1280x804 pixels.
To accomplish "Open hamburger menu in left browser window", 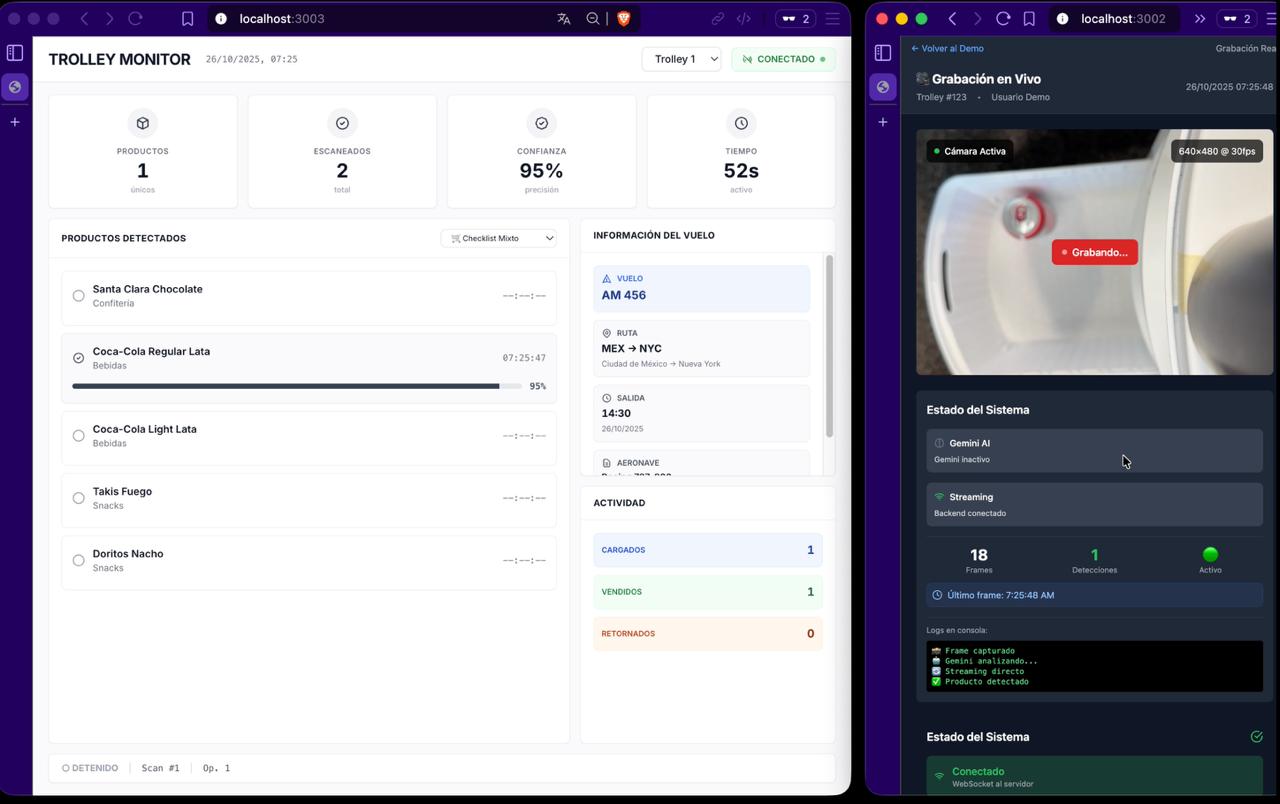I will (x=832, y=18).
